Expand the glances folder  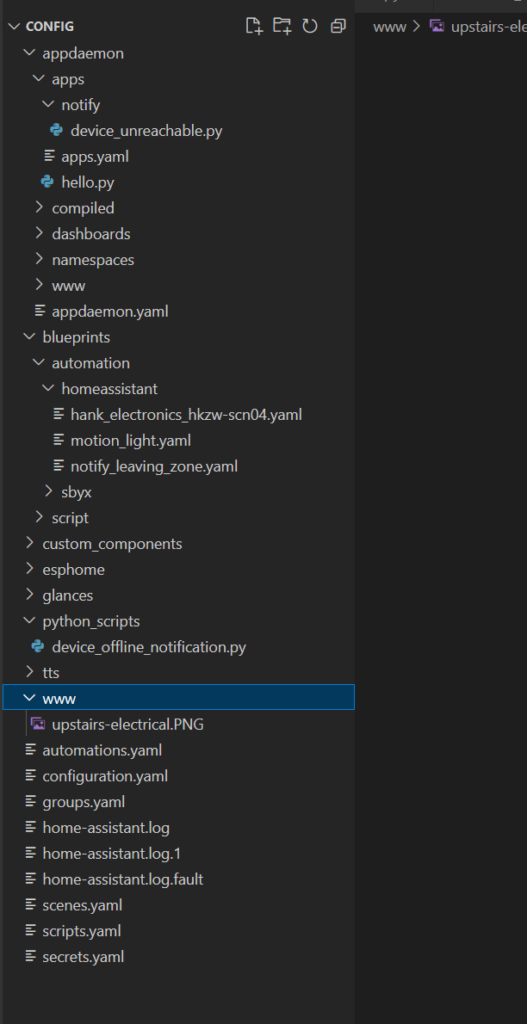pos(29,596)
